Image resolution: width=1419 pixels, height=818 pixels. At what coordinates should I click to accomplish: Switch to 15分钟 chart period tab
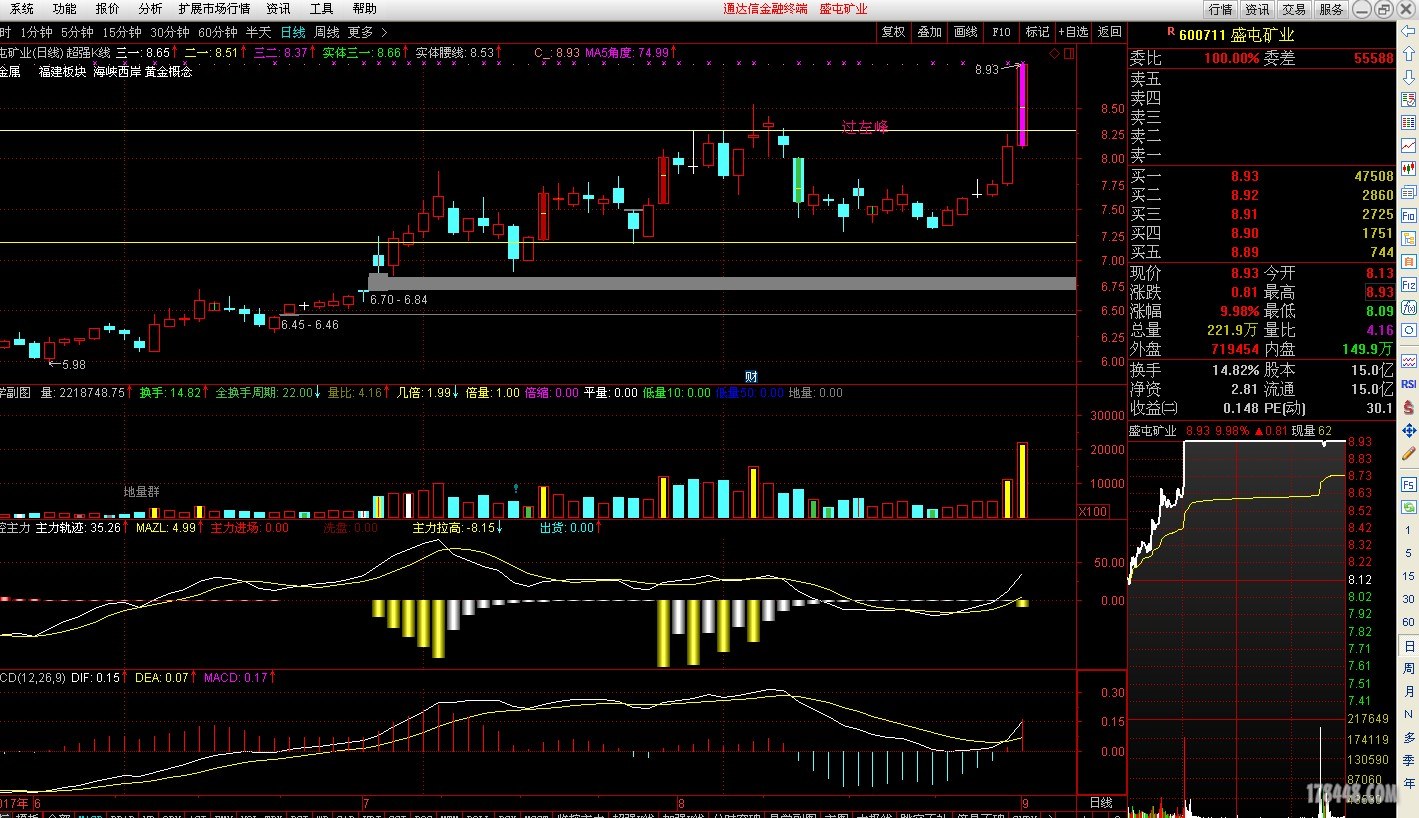click(x=122, y=32)
